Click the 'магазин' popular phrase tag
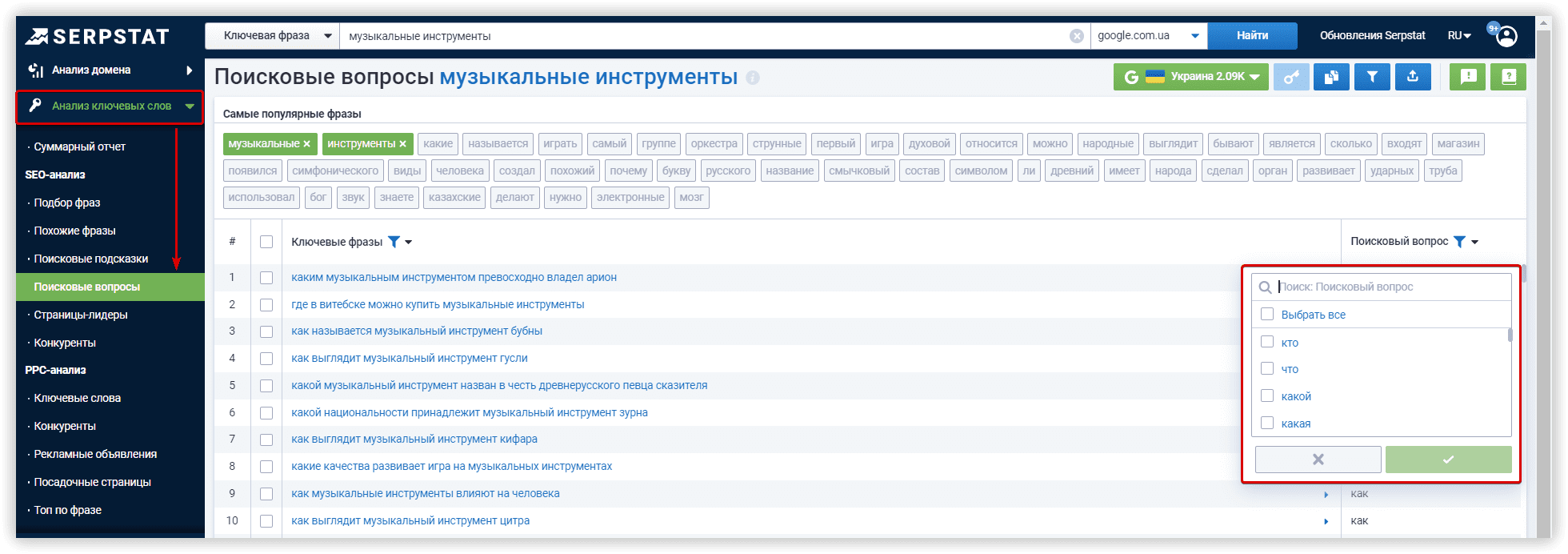 (x=1458, y=144)
